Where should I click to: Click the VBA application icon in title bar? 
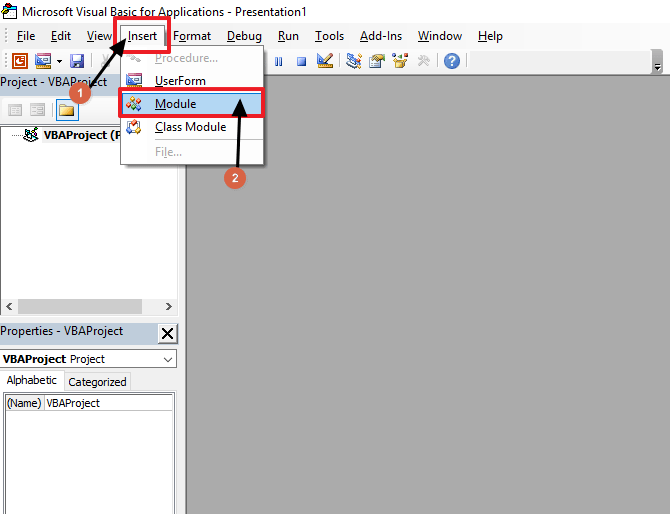point(9,11)
